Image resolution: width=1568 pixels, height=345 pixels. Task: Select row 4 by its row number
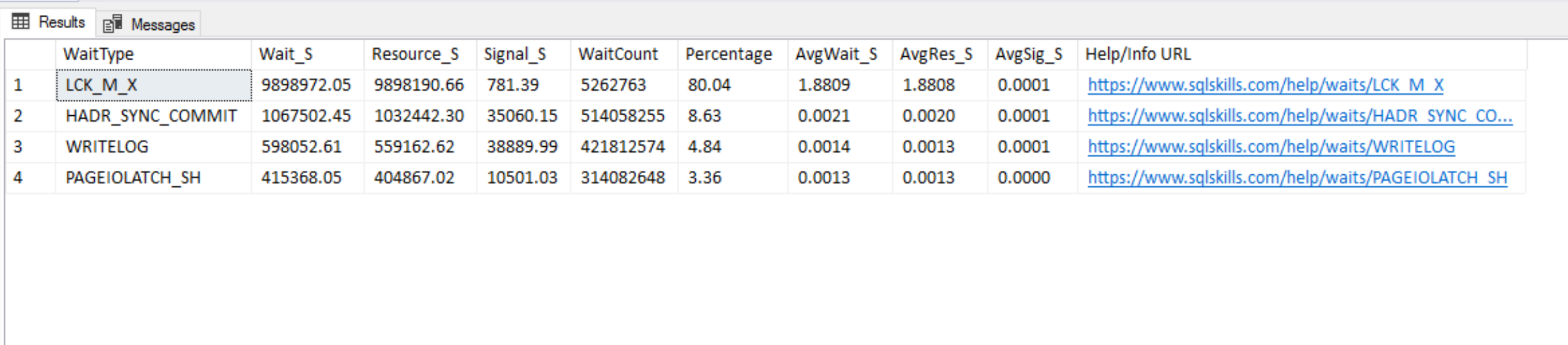(30, 178)
